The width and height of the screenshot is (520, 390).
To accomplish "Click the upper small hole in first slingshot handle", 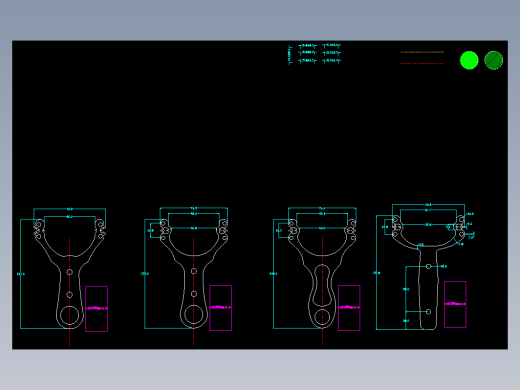I will tap(69, 272).
